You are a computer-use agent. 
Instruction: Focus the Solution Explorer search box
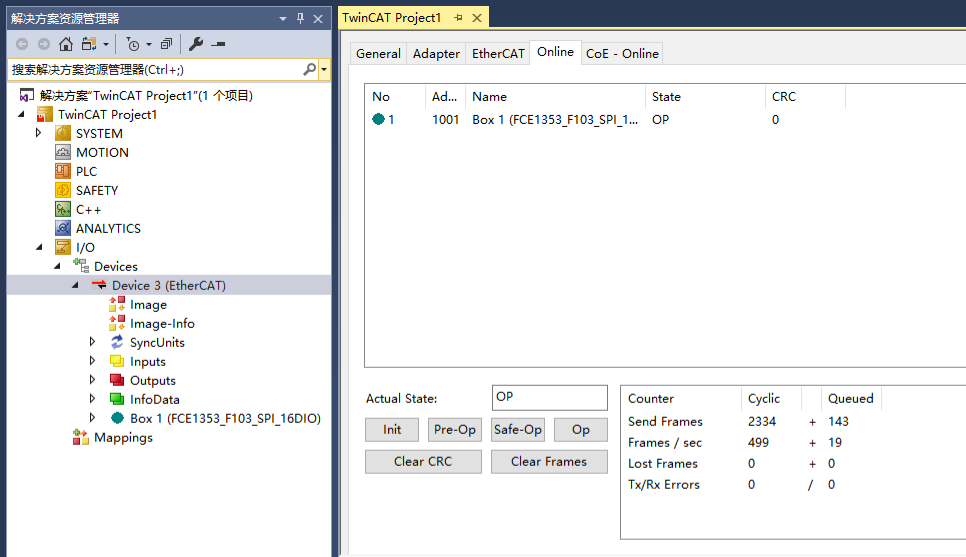pos(155,70)
